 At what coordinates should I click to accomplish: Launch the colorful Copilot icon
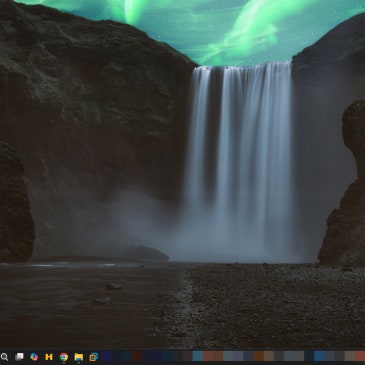coord(34,357)
